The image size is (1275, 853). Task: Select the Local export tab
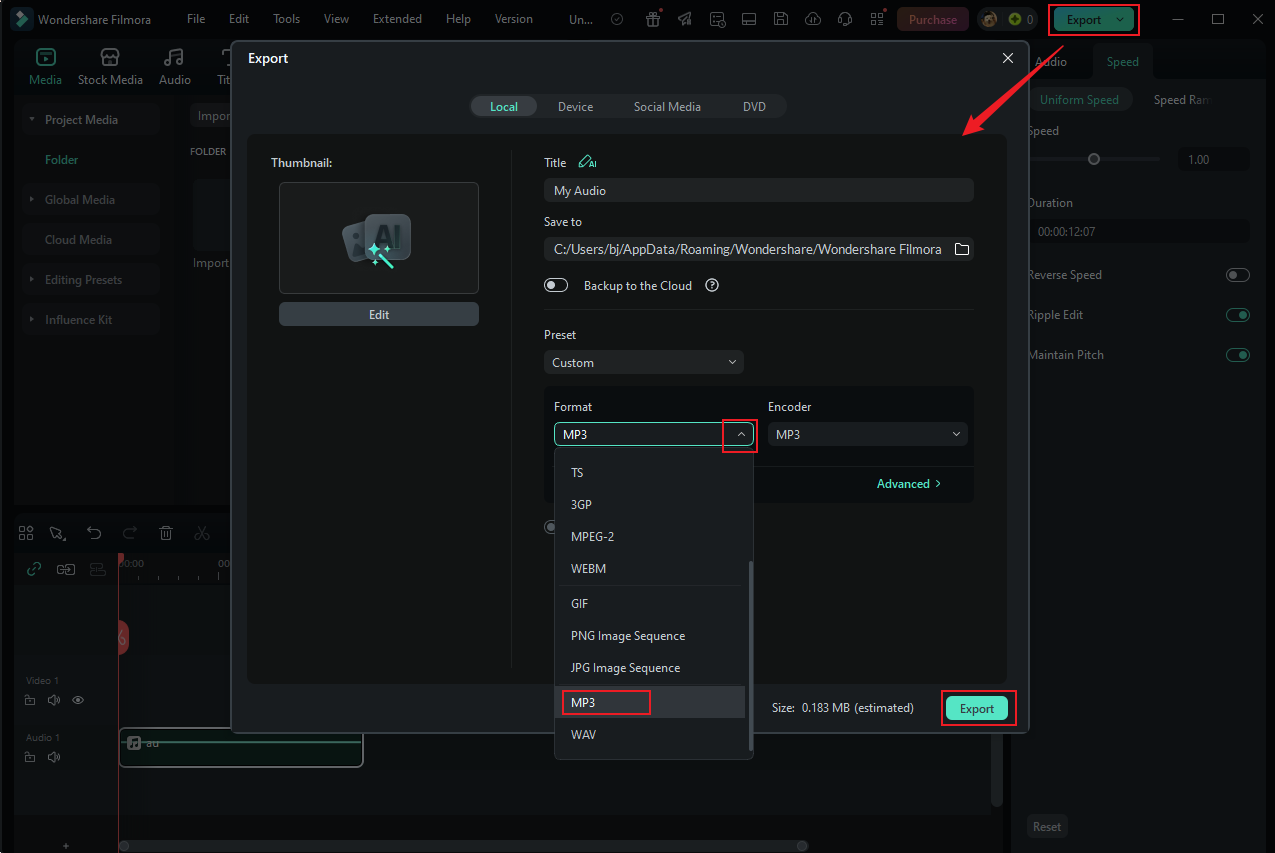coord(504,106)
